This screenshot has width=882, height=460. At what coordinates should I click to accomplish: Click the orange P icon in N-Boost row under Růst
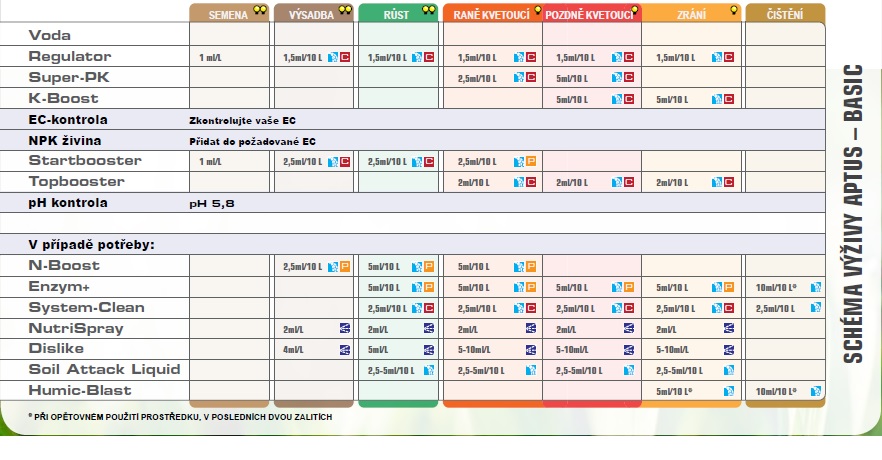[429, 267]
